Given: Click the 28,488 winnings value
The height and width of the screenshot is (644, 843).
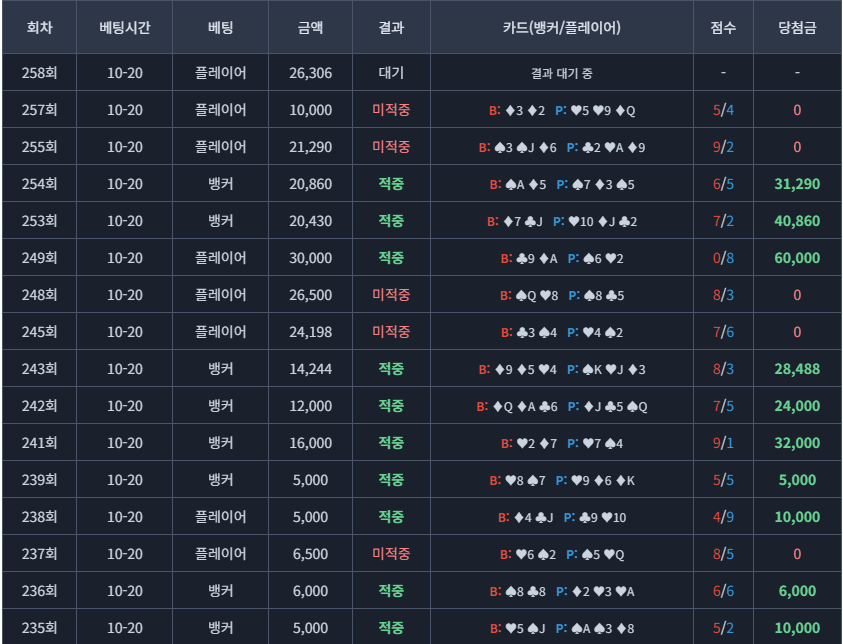Looking at the screenshot, I should pos(797,369).
